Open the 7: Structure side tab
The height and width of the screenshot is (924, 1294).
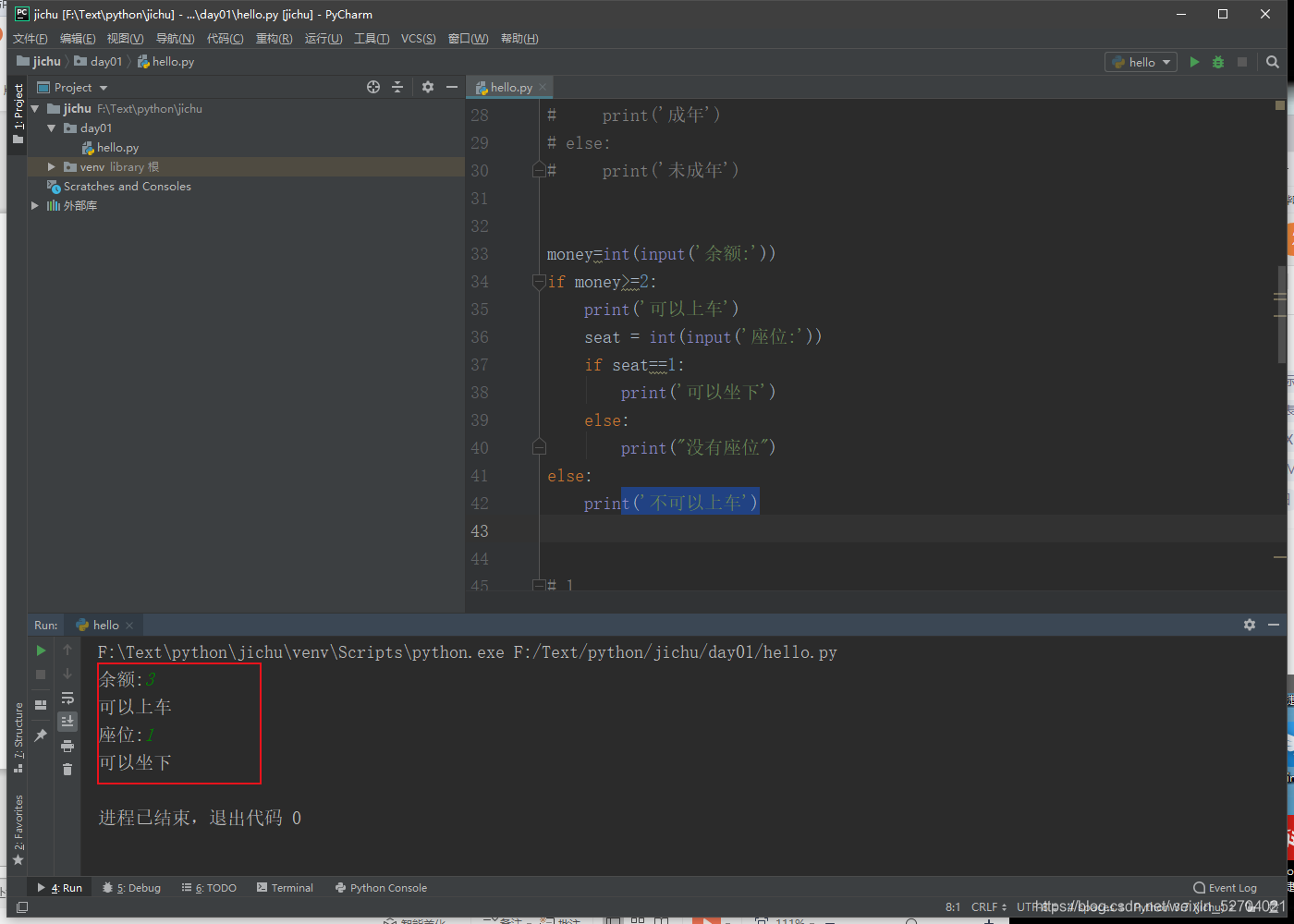[18, 737]
